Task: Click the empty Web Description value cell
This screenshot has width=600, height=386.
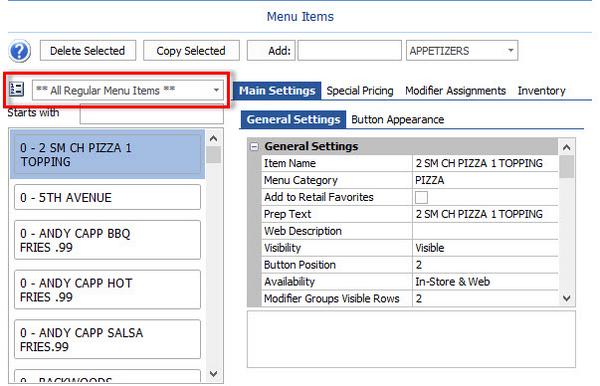Action: pyautogui.click(x=485, y=231)
